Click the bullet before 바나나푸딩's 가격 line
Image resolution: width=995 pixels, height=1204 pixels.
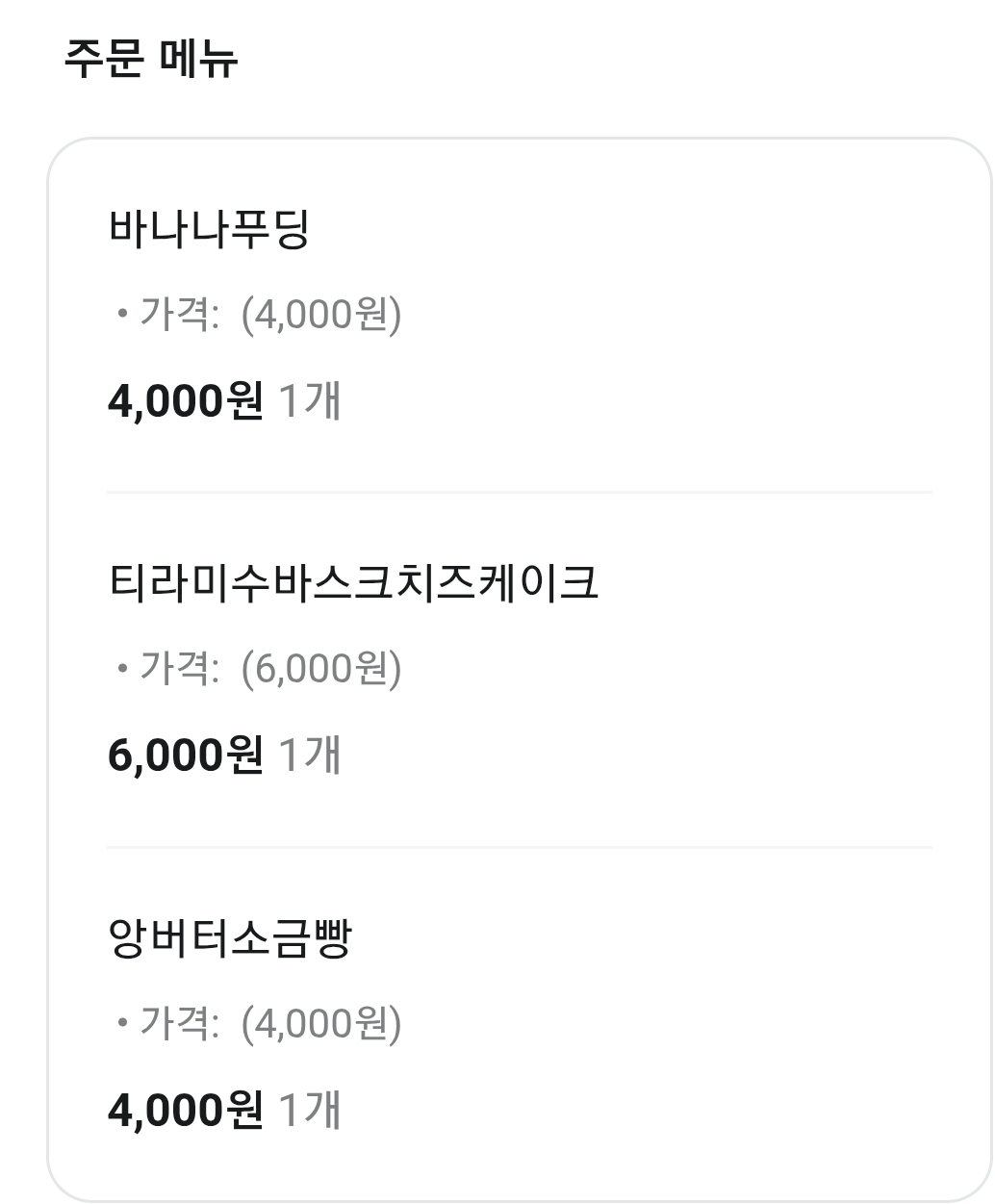[x=122, y=315]
